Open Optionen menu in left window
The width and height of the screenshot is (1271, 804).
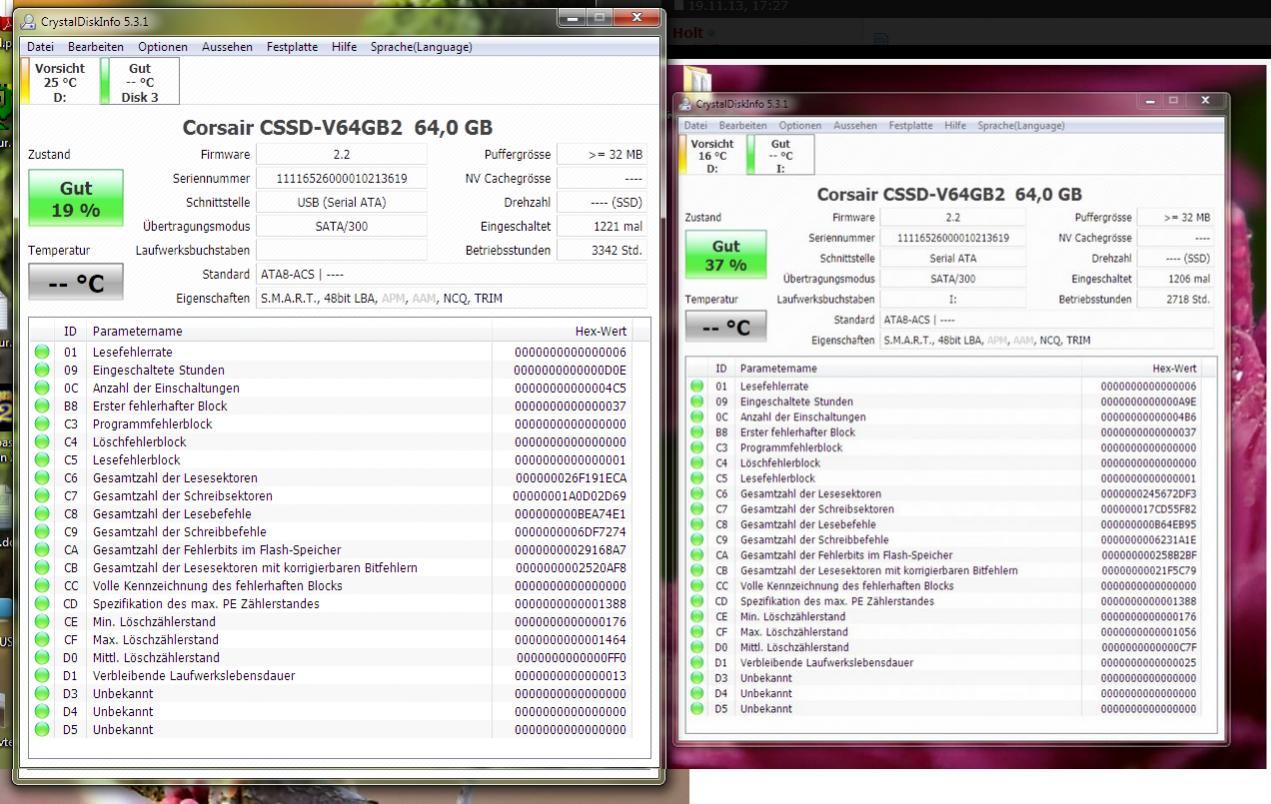[163, 47]
